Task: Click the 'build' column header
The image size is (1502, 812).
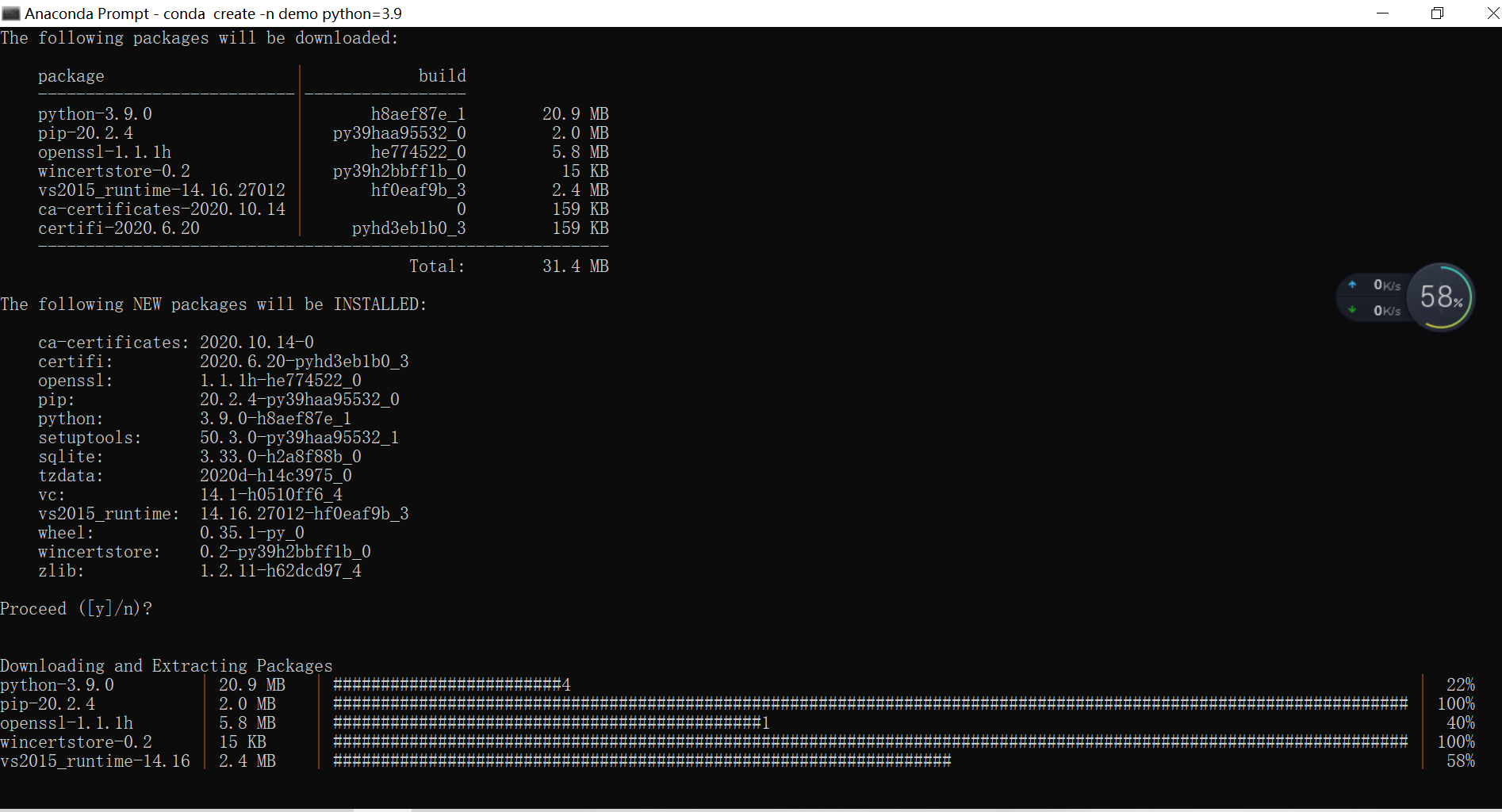Action: coord(443,76)
